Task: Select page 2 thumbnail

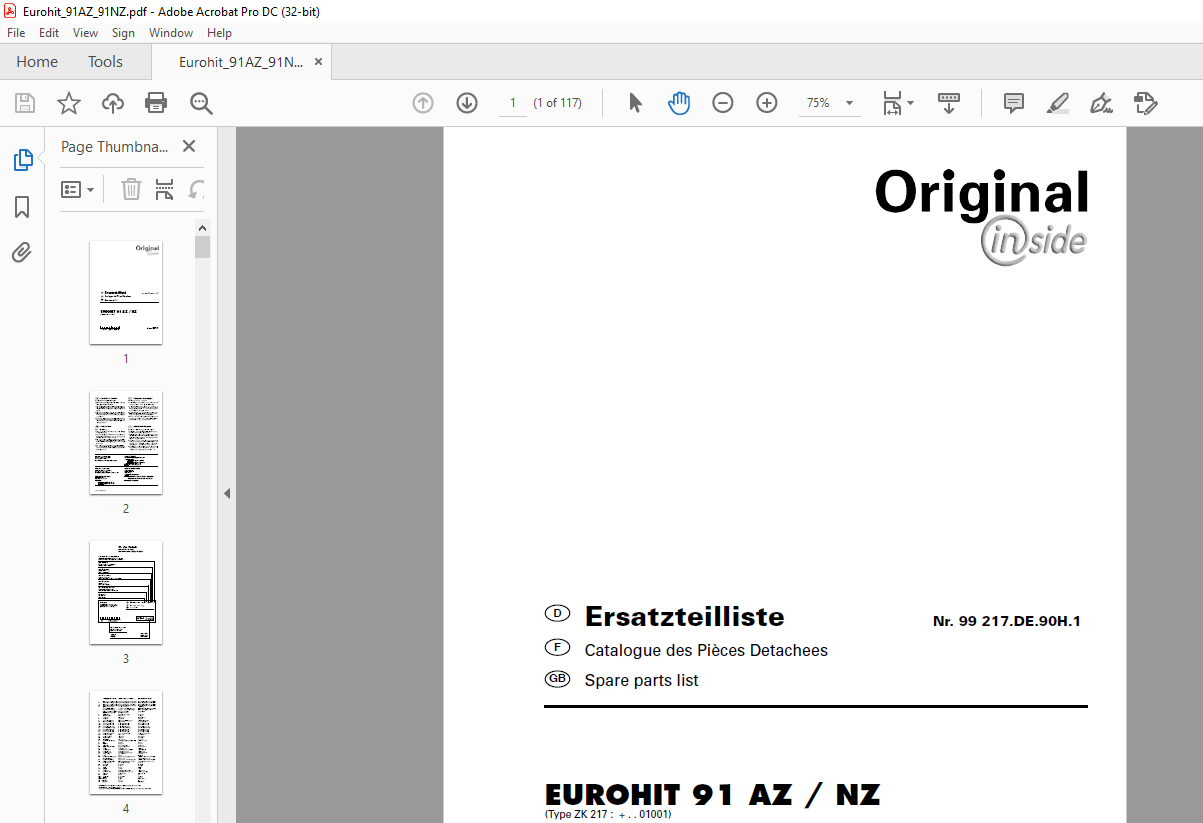Action: [x=126, y=442]
